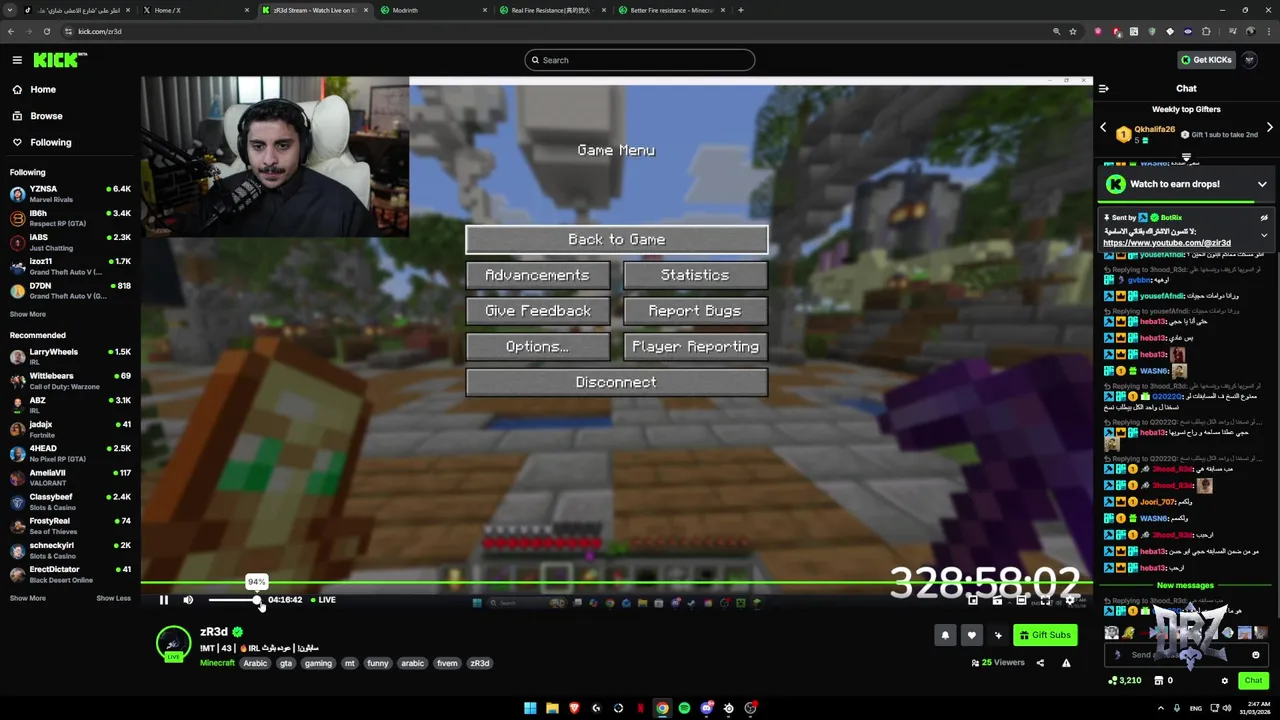Viewport: 1280px width, 720px height.
Task: Collapse the Watch to earn drops banner
Action: pos(1262,184)
